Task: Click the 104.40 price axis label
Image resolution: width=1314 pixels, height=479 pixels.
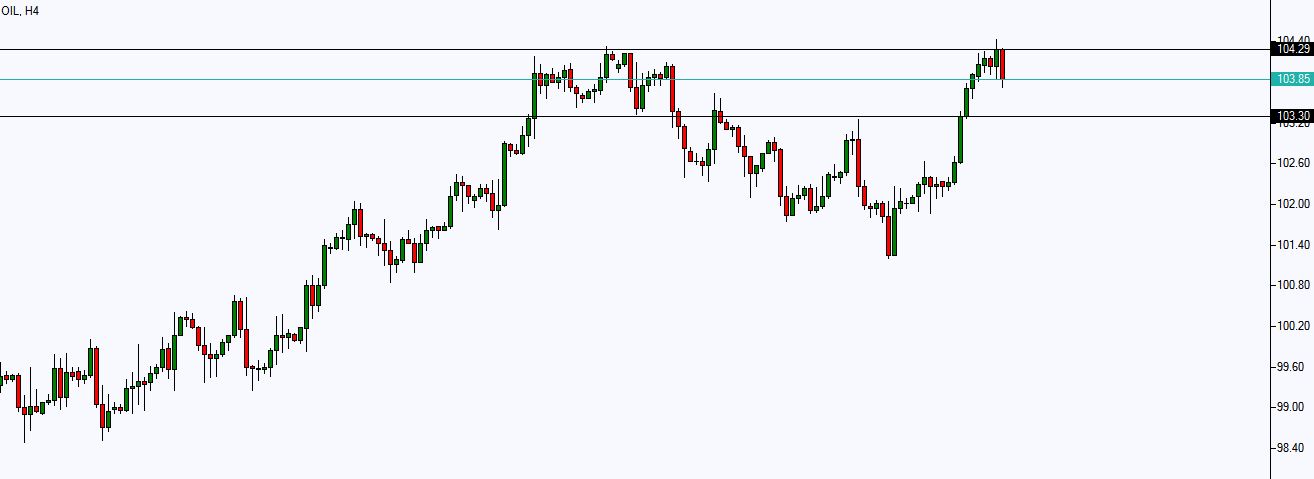Action: click(x=1293, y=39)
